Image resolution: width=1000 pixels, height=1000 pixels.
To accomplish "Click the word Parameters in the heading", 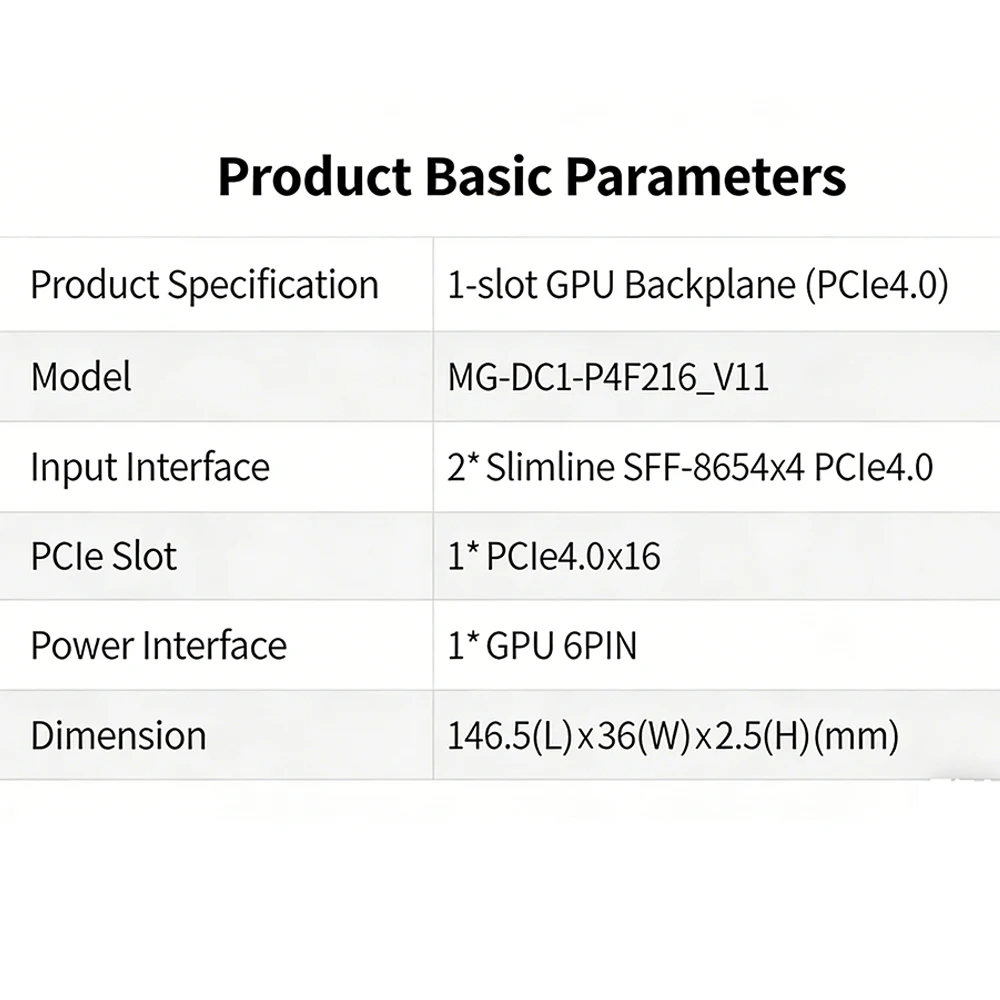I will 706,177.
